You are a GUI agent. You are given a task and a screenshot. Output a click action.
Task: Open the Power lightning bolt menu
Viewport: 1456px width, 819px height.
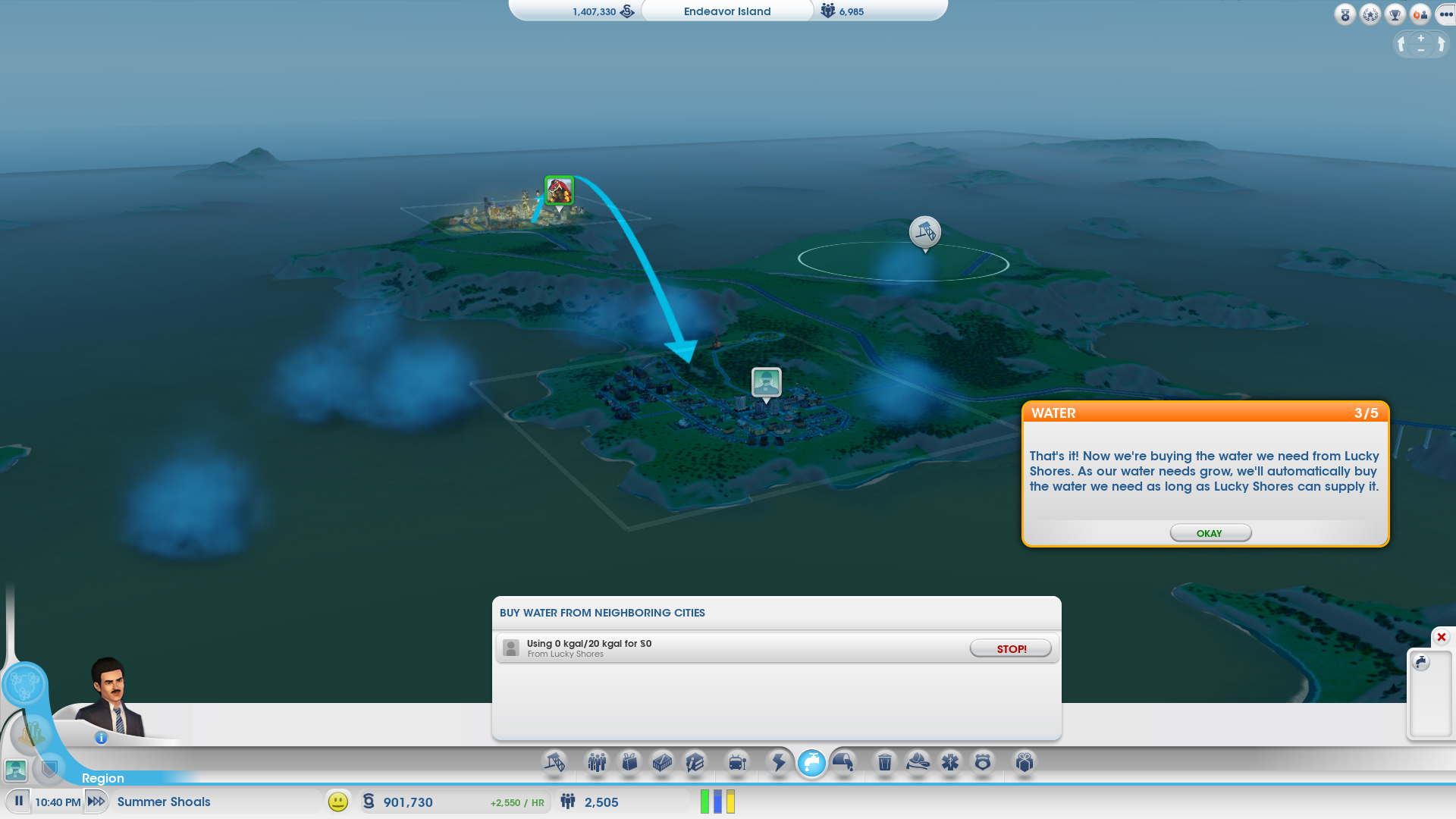[x=779, y=762]
